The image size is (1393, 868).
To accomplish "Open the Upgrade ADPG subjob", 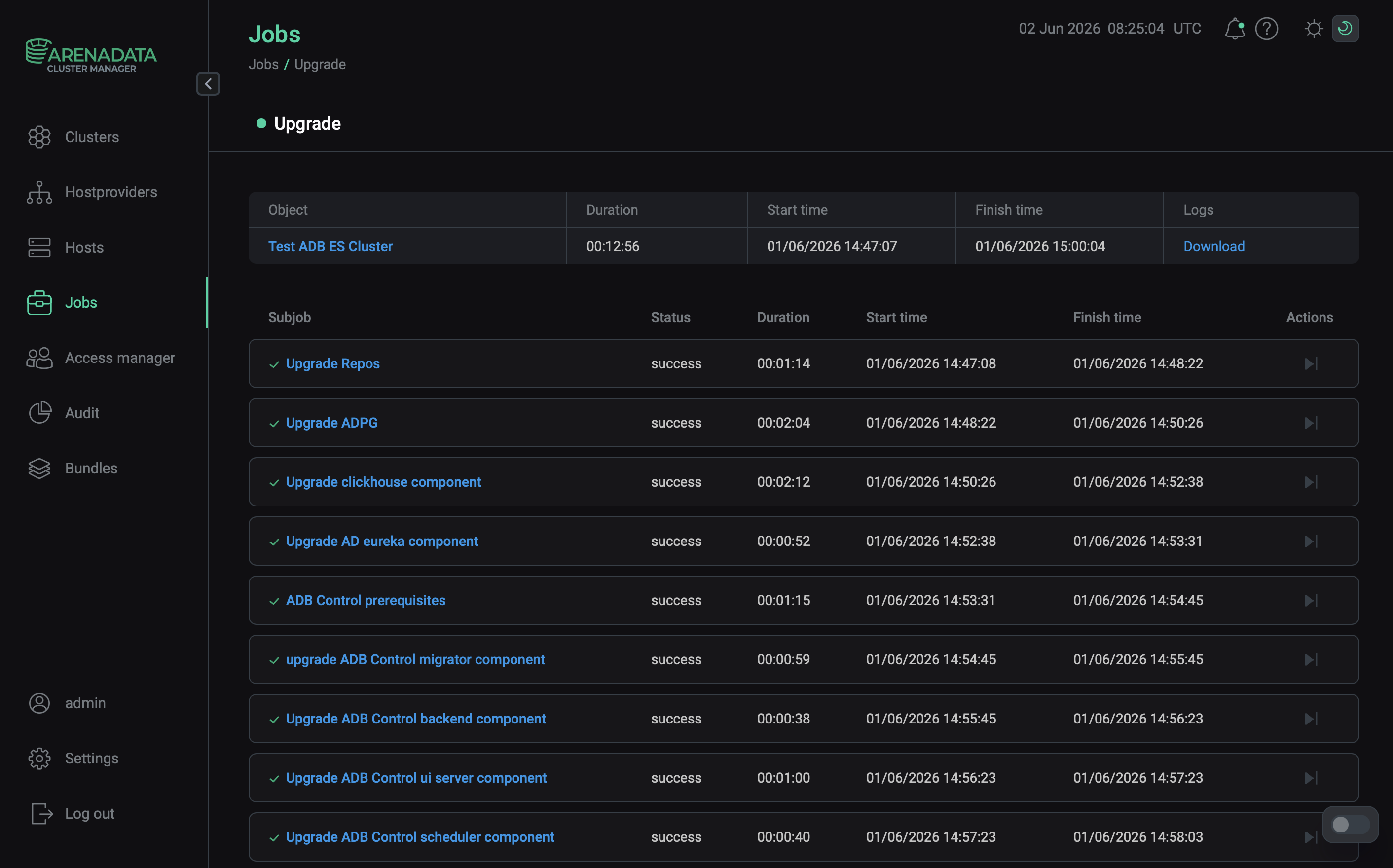I will 331,423.
